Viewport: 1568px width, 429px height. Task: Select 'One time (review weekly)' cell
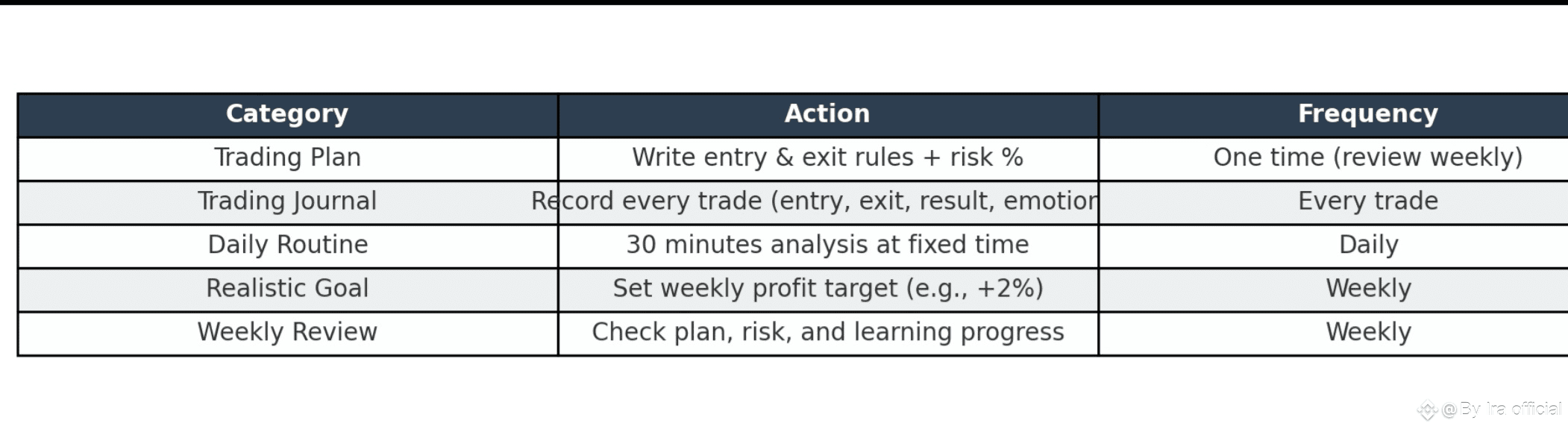1334,159
